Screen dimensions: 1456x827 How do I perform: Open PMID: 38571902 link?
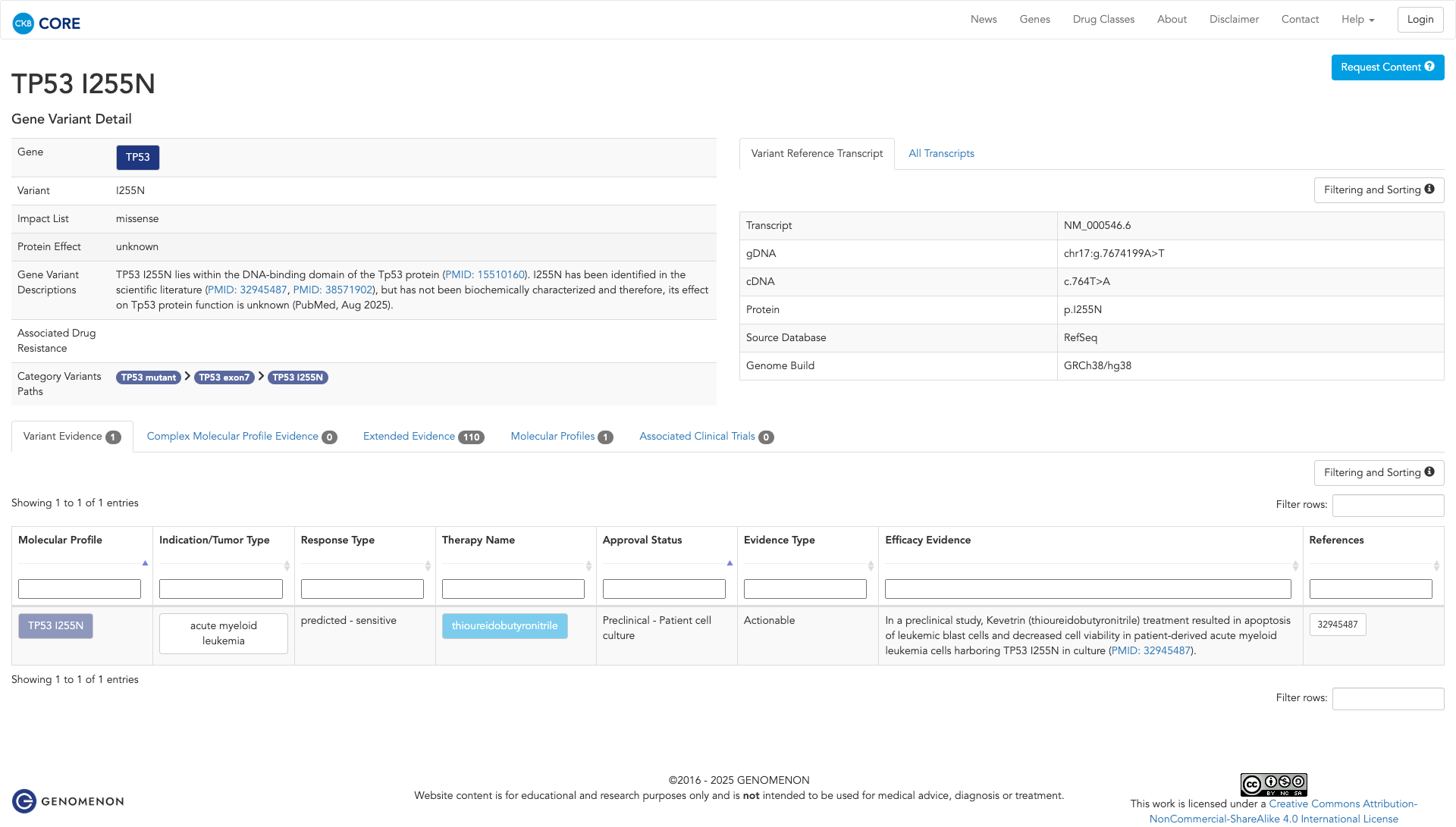click(333, 290)
